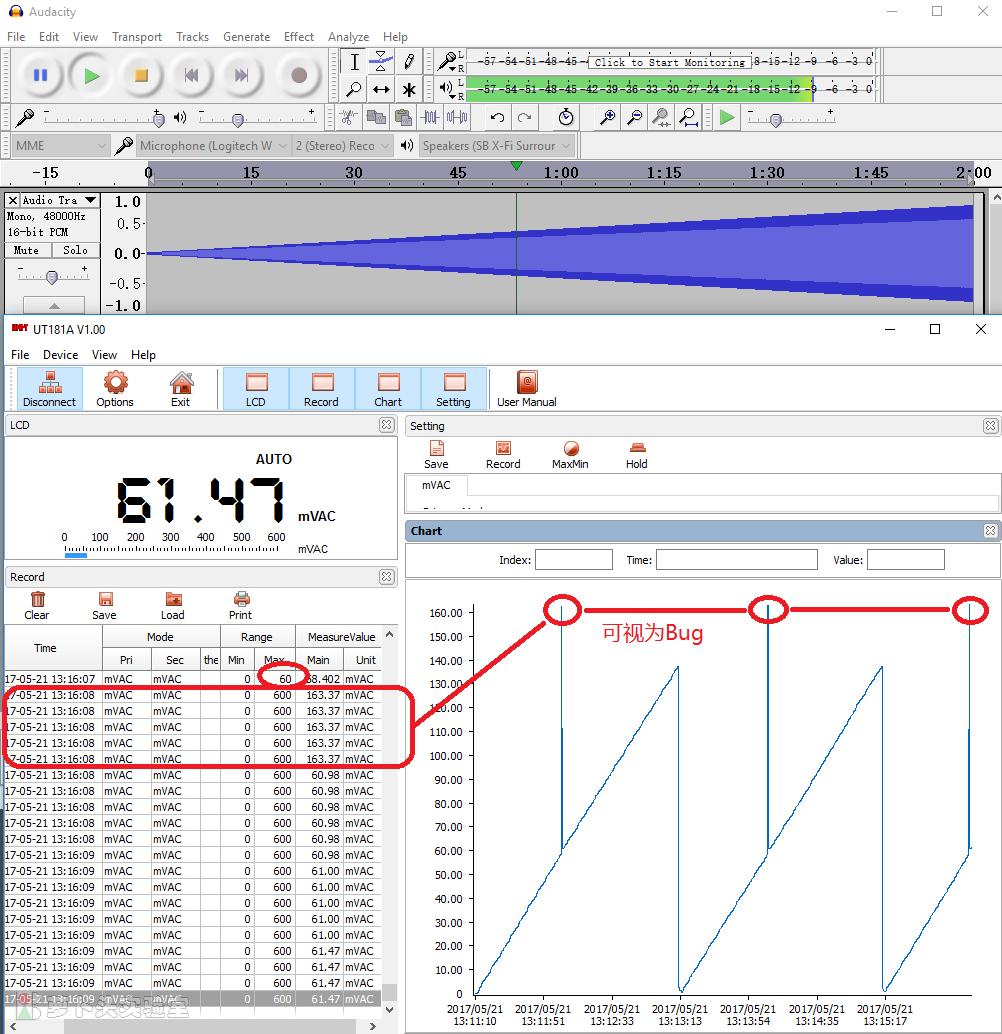Mute the audio track
This screenshot has height=1034, width=1002.
point(27,250)
